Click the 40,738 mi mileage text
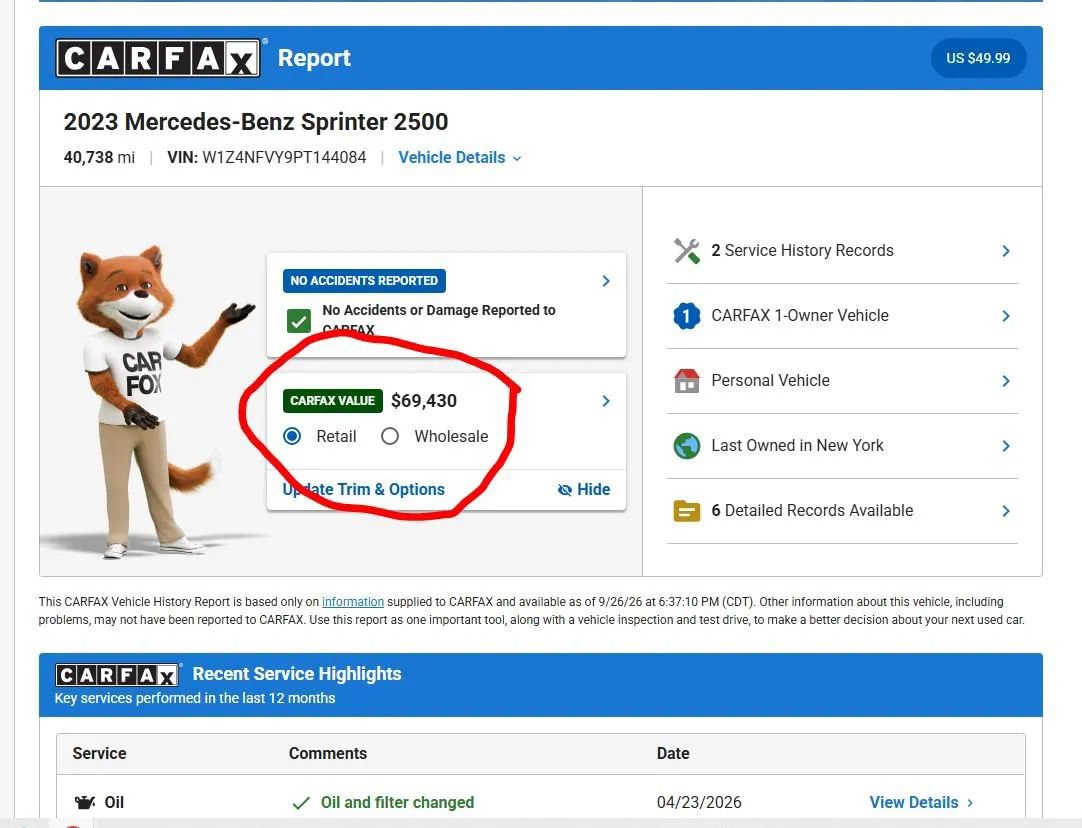Viewport: 1082px width, 828px height. click(99, 157)
